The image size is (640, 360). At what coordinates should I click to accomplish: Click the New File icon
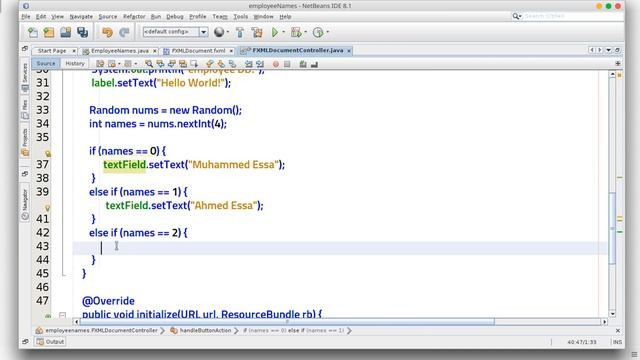coord(33,32)
